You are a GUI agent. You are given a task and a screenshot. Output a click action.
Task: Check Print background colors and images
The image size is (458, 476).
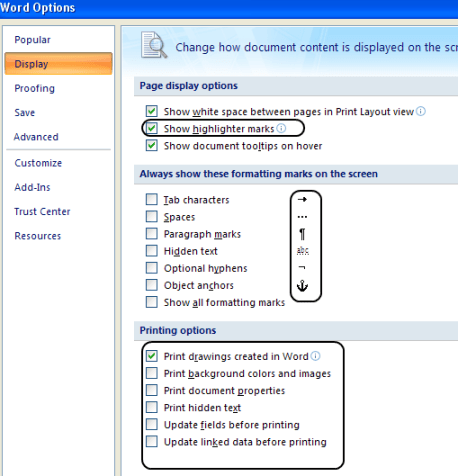click(152, 373)
